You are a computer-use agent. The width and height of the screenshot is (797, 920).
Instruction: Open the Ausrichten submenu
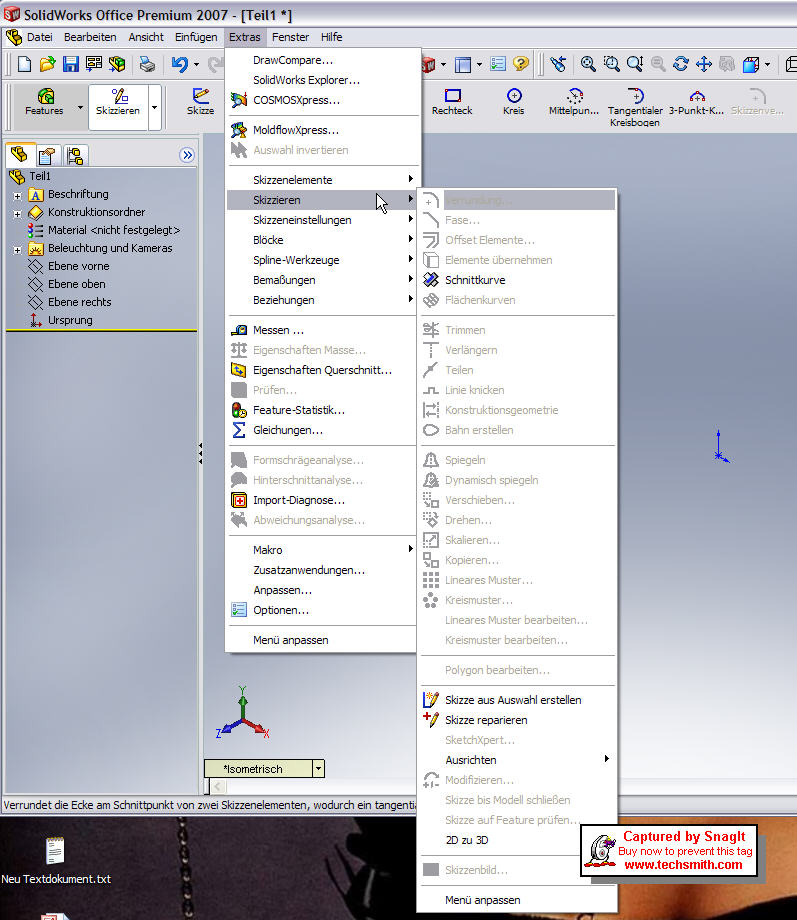517,759
